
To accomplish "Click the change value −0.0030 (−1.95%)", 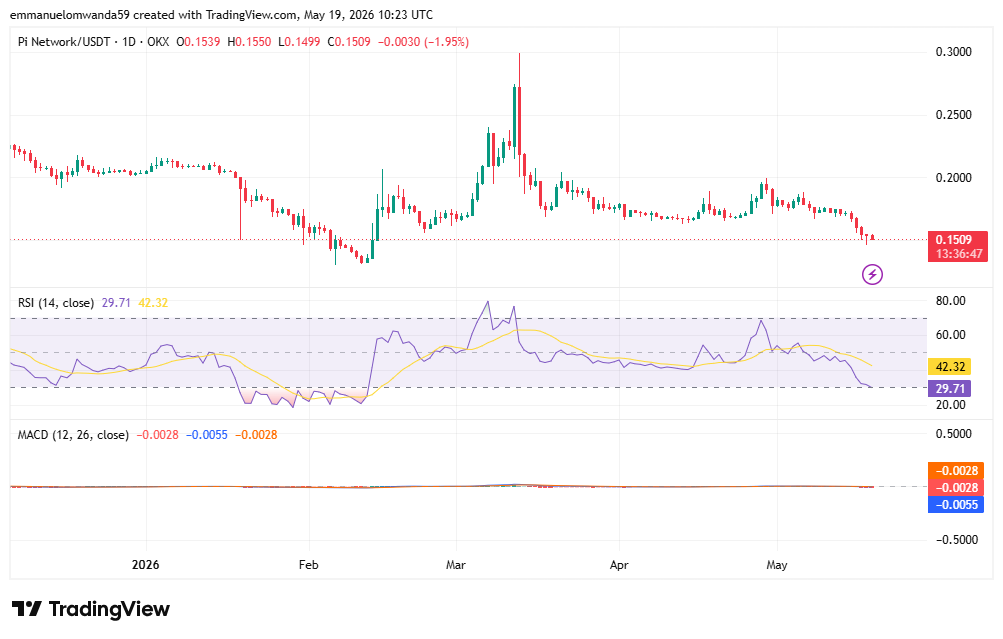I will pos(423,42).
